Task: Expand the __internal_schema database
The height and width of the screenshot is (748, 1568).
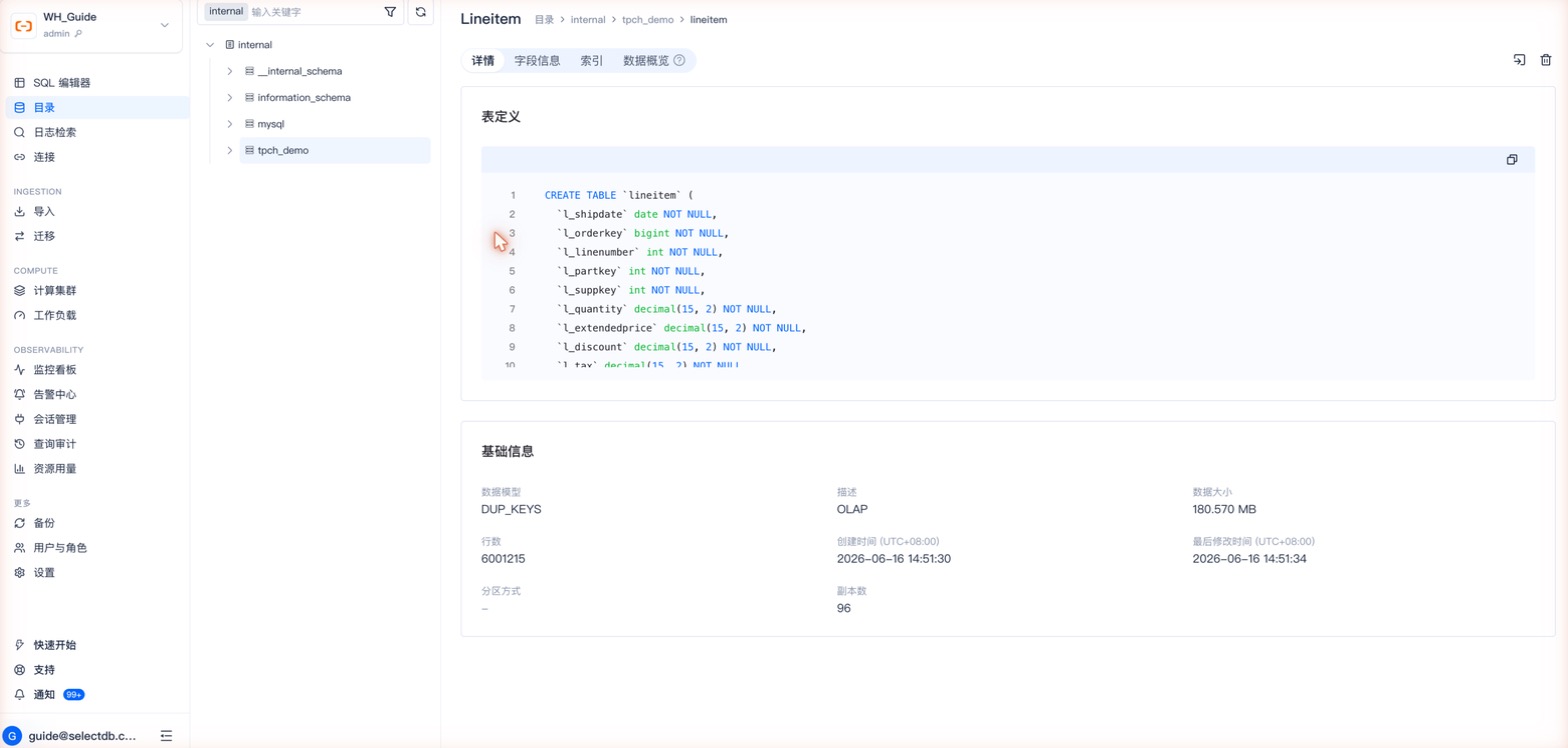Action: (x=230, y=71)
